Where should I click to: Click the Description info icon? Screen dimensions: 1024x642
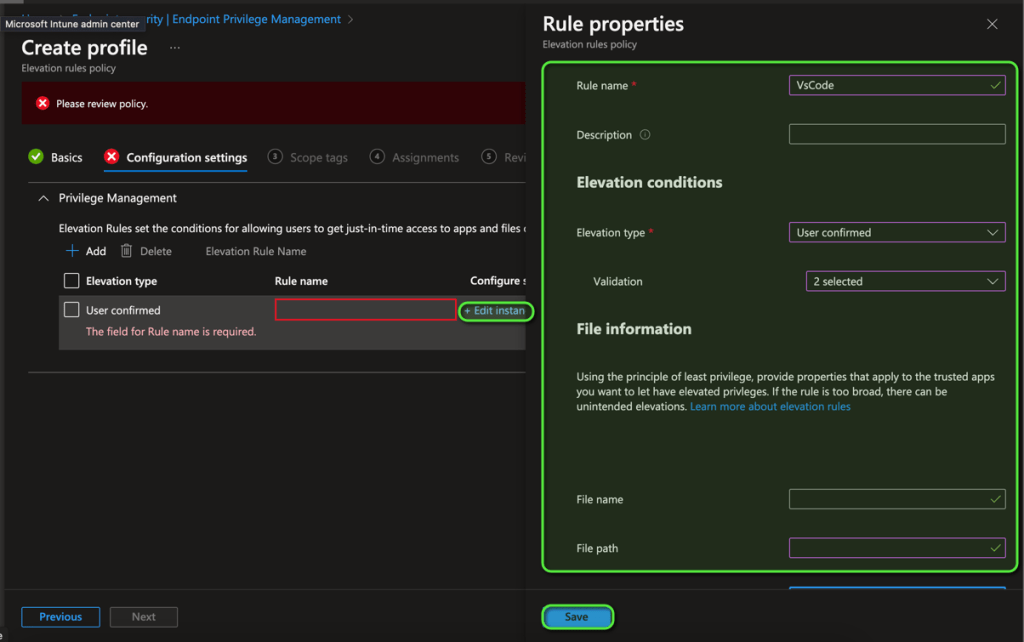(x=645, y=135)
